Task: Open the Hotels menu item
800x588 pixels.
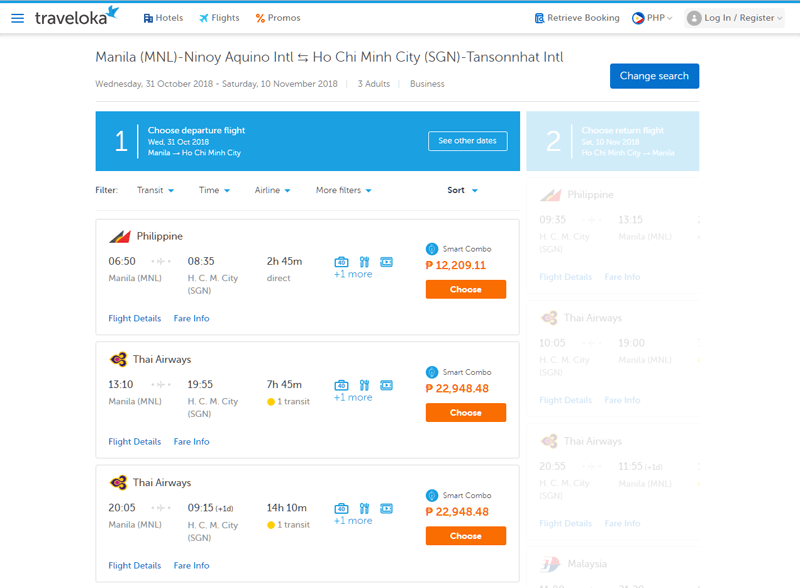Action: (x=163, y=18)
